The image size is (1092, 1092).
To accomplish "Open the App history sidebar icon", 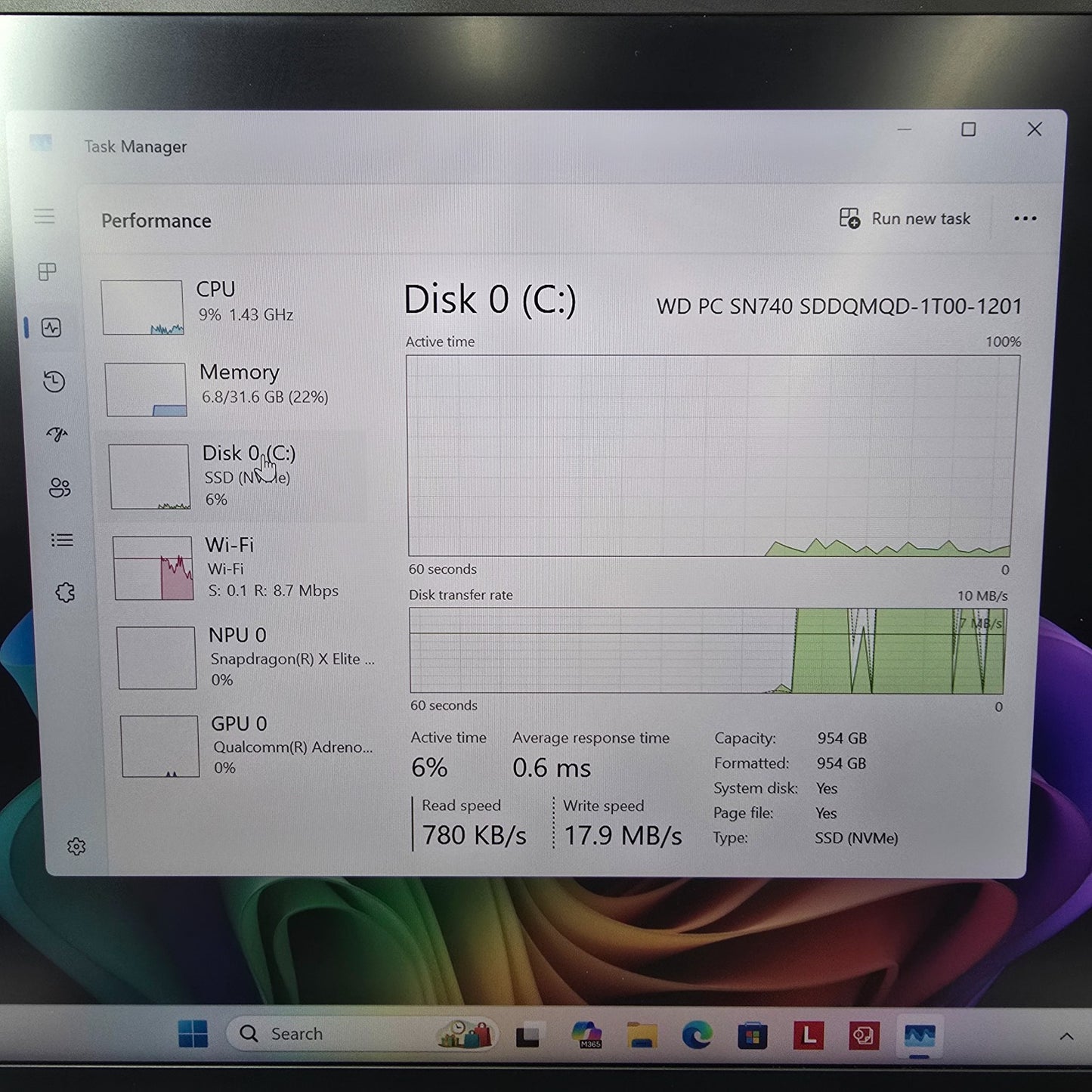I will 54,382.
